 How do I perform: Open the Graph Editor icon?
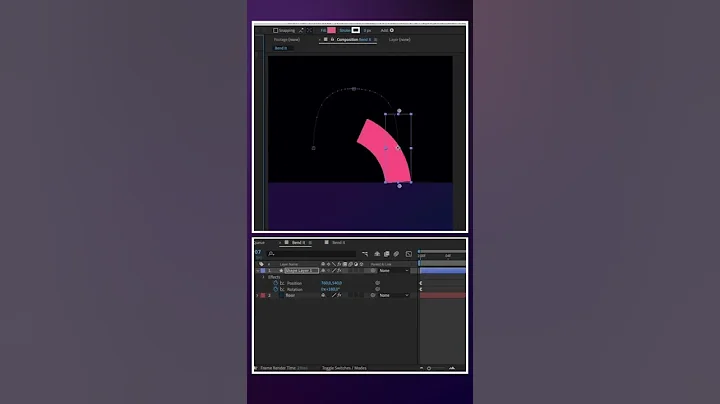pyautogui.click(x=409, y=253)
